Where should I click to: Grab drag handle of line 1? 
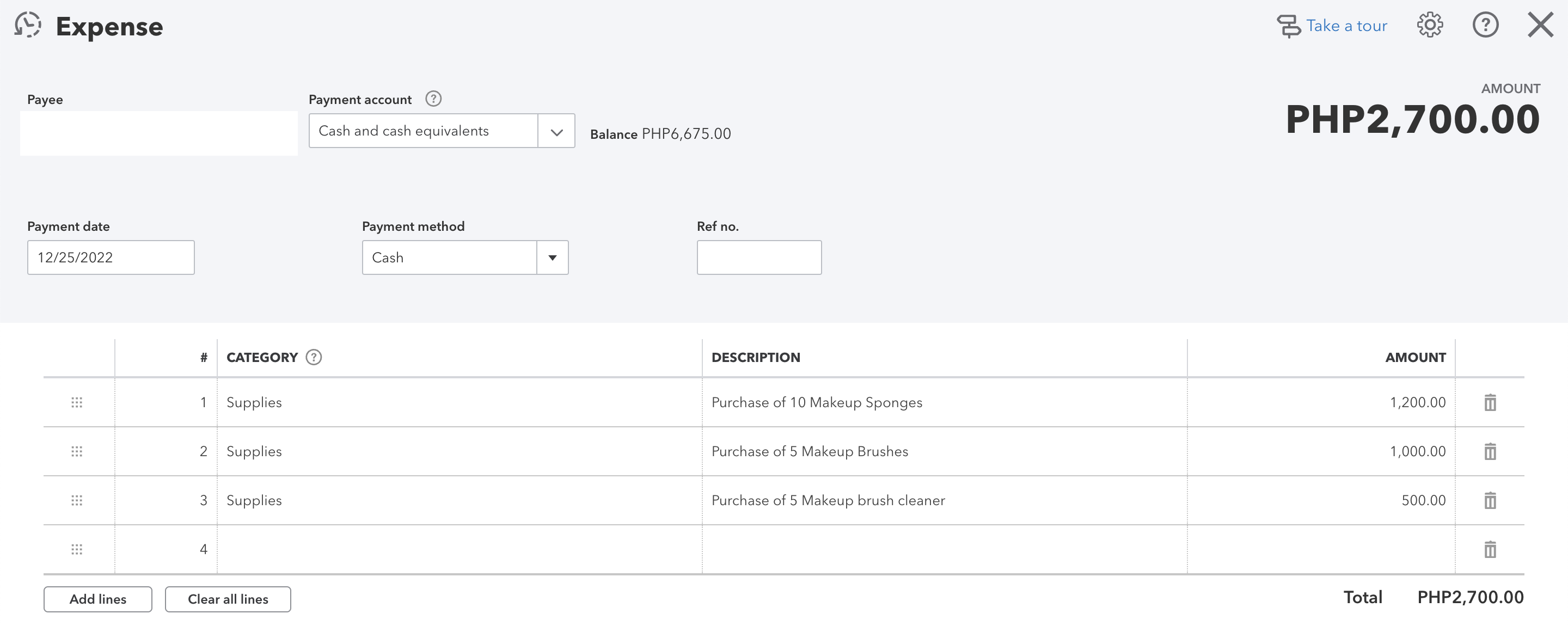click(x=77, y=403)
